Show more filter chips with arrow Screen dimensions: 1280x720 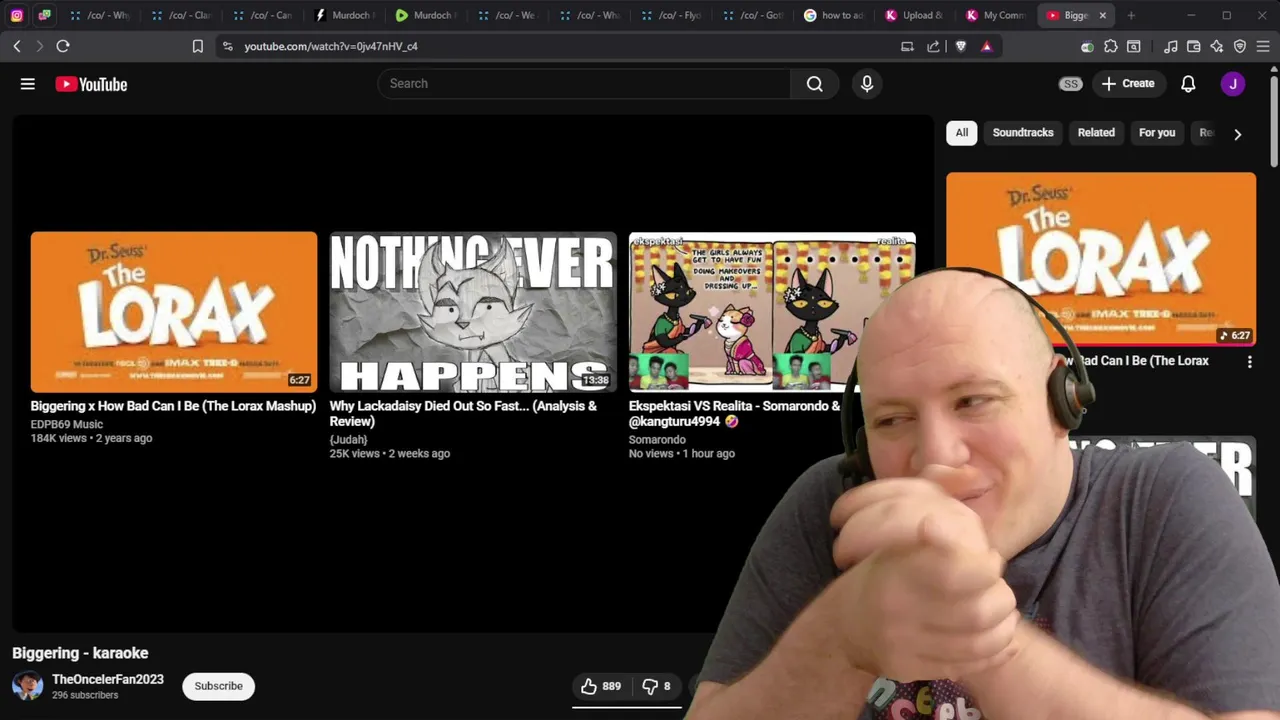[x=1237, y=134]
